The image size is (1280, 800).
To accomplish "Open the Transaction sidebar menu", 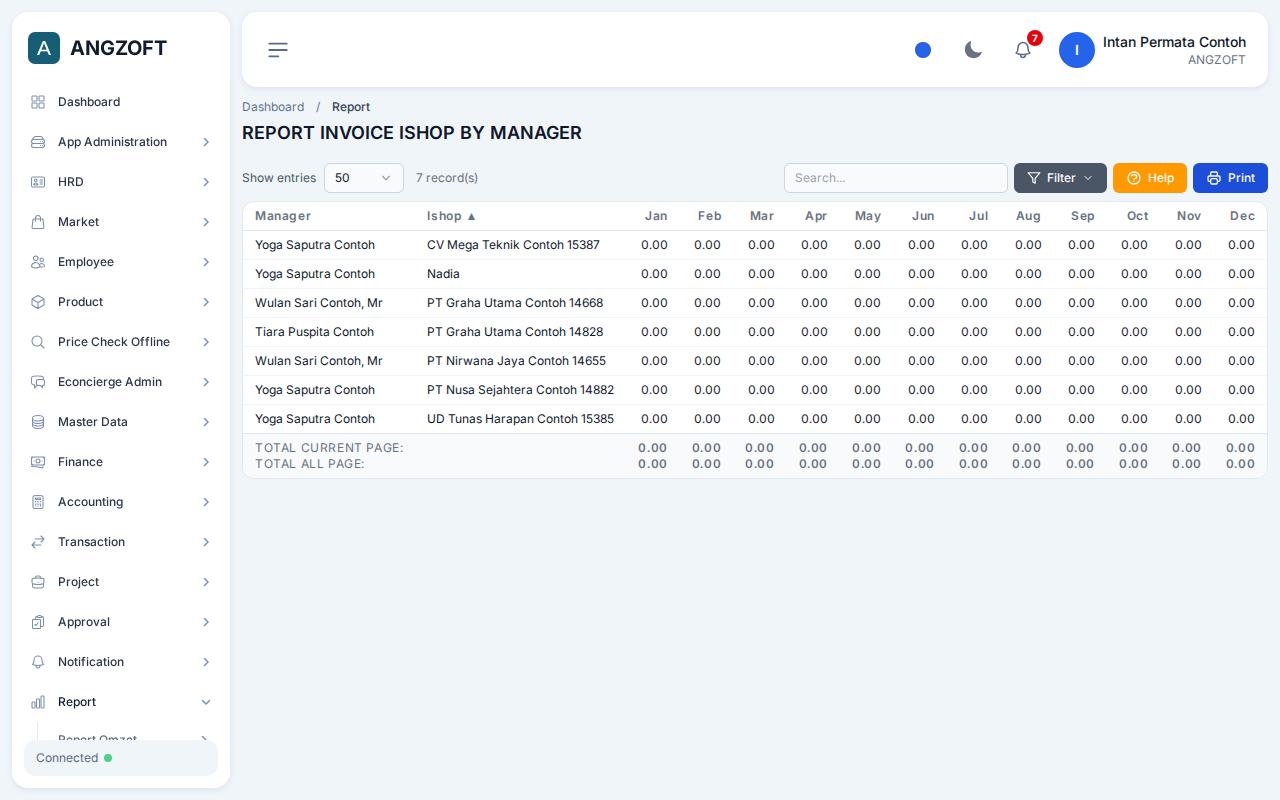I will (x=121, y=542).
